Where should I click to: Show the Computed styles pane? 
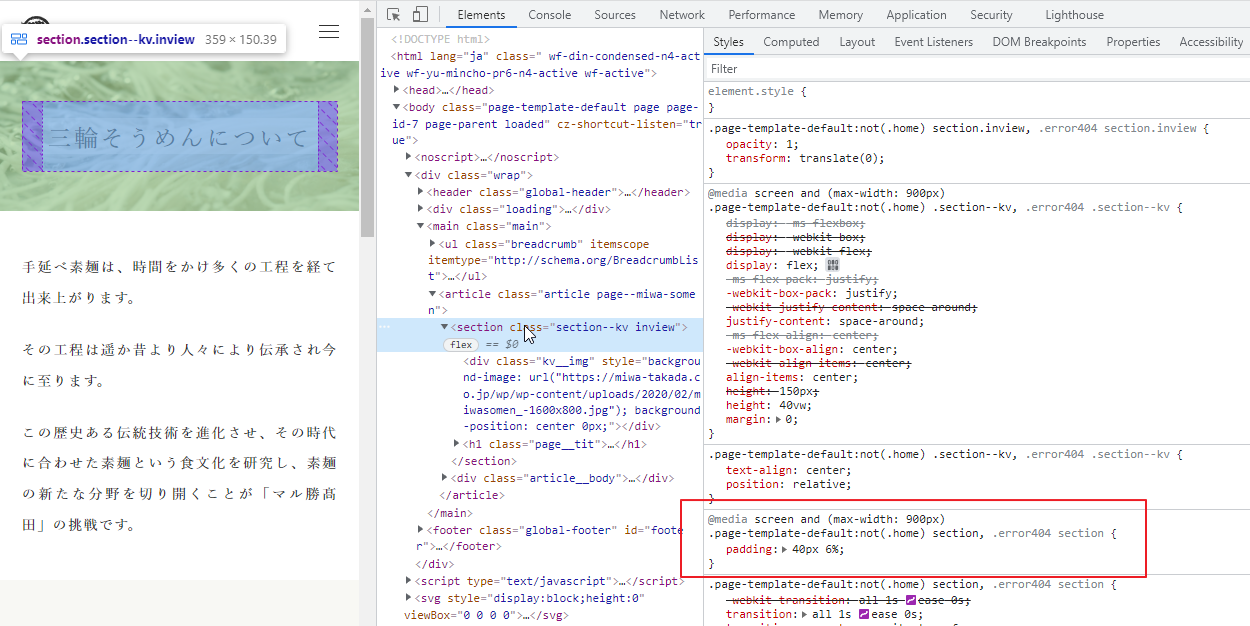pos(791,42)
